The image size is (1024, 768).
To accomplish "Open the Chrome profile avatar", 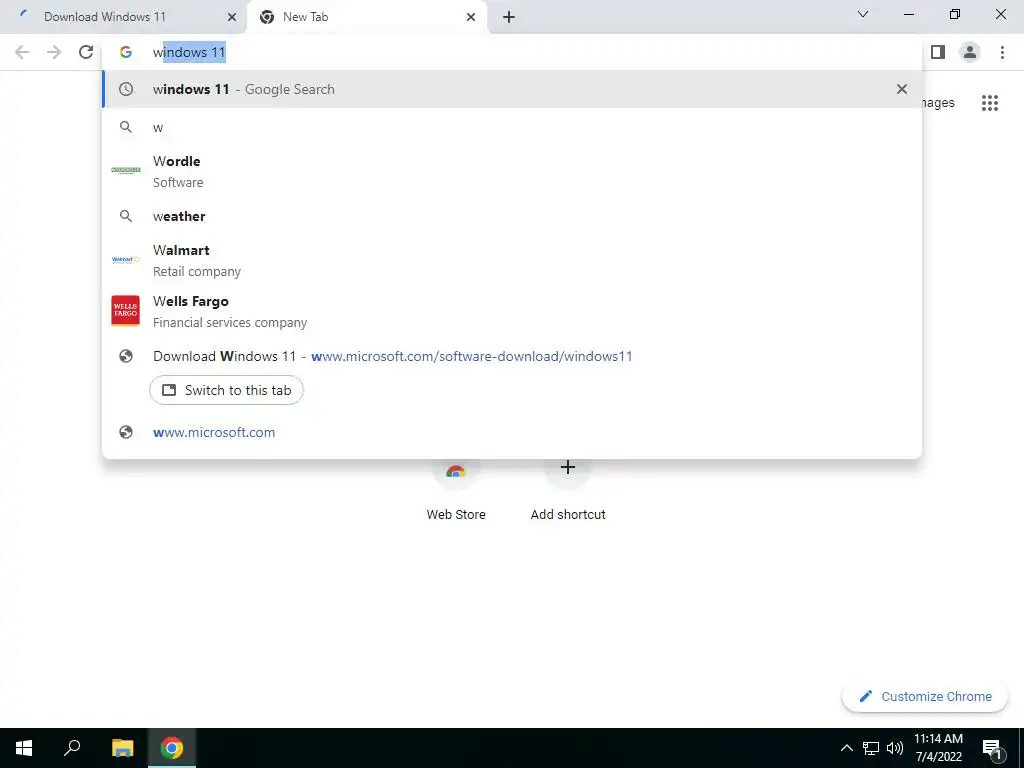I will (x=970, y=52).
